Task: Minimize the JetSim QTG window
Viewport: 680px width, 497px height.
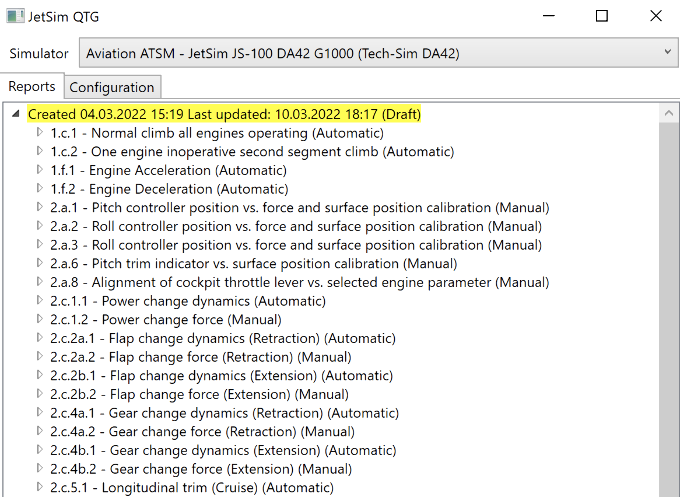Action: (x=549, y=16)
